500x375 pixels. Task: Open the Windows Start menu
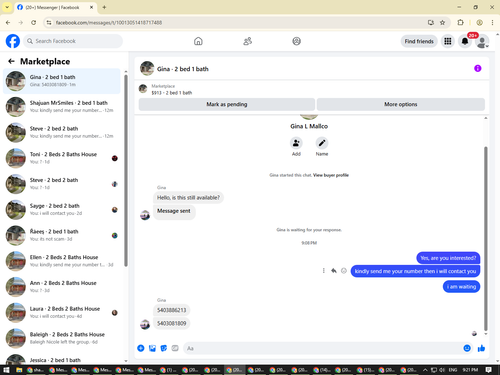pyautogui.click(x=6, y=370)
